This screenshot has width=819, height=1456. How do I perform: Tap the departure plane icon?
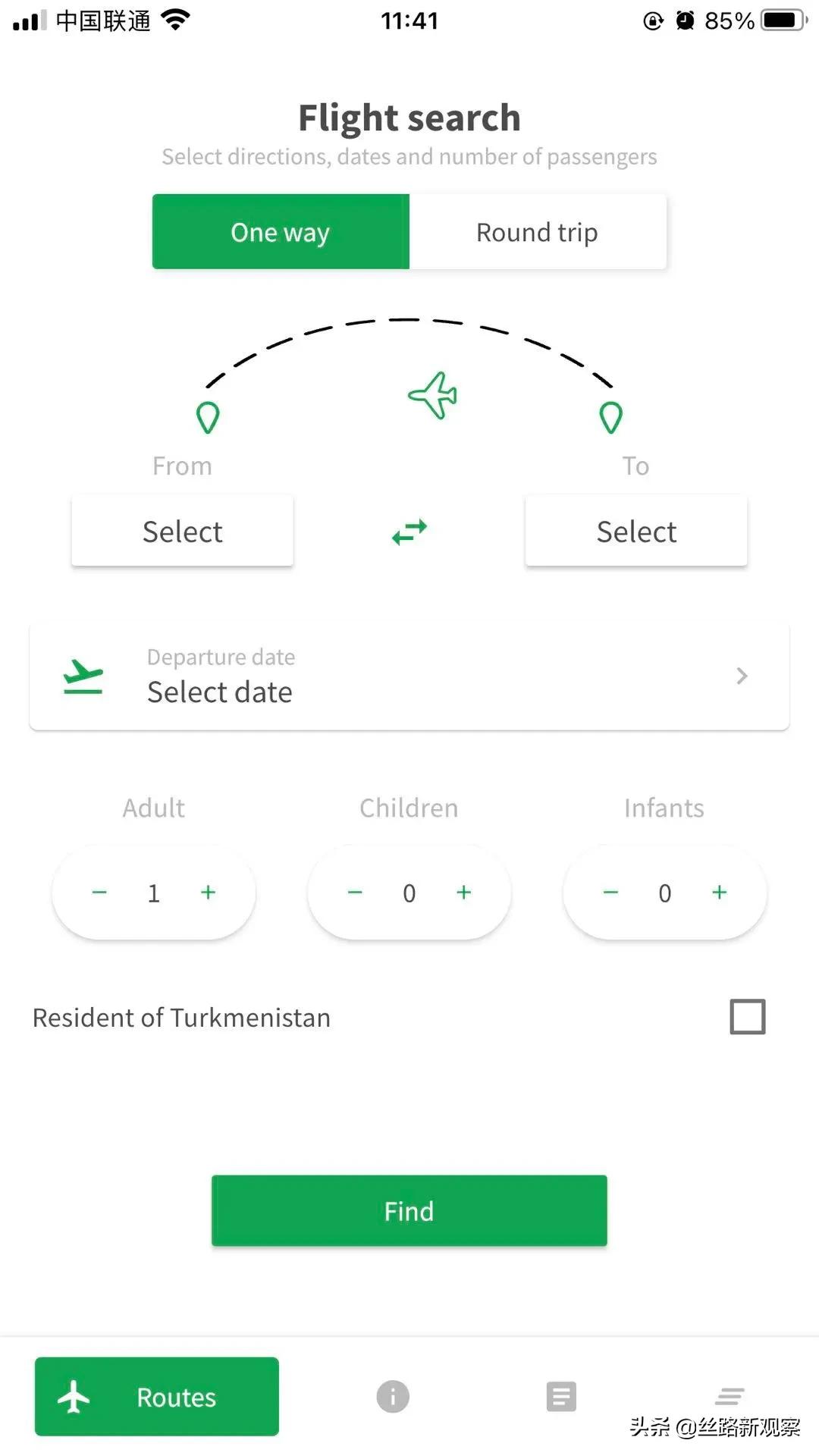point(83,676)
